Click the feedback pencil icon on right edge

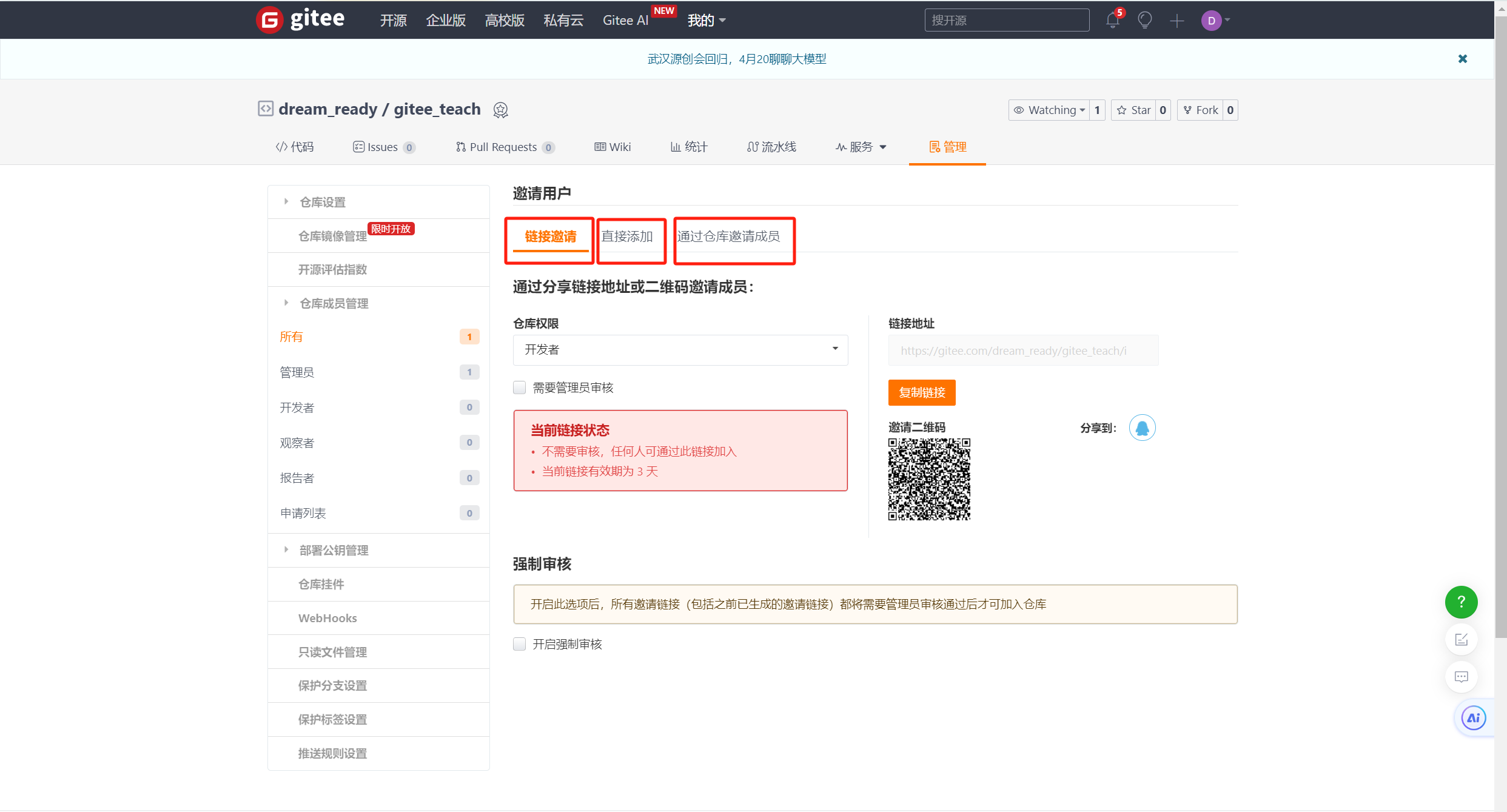coord(1462,639)
